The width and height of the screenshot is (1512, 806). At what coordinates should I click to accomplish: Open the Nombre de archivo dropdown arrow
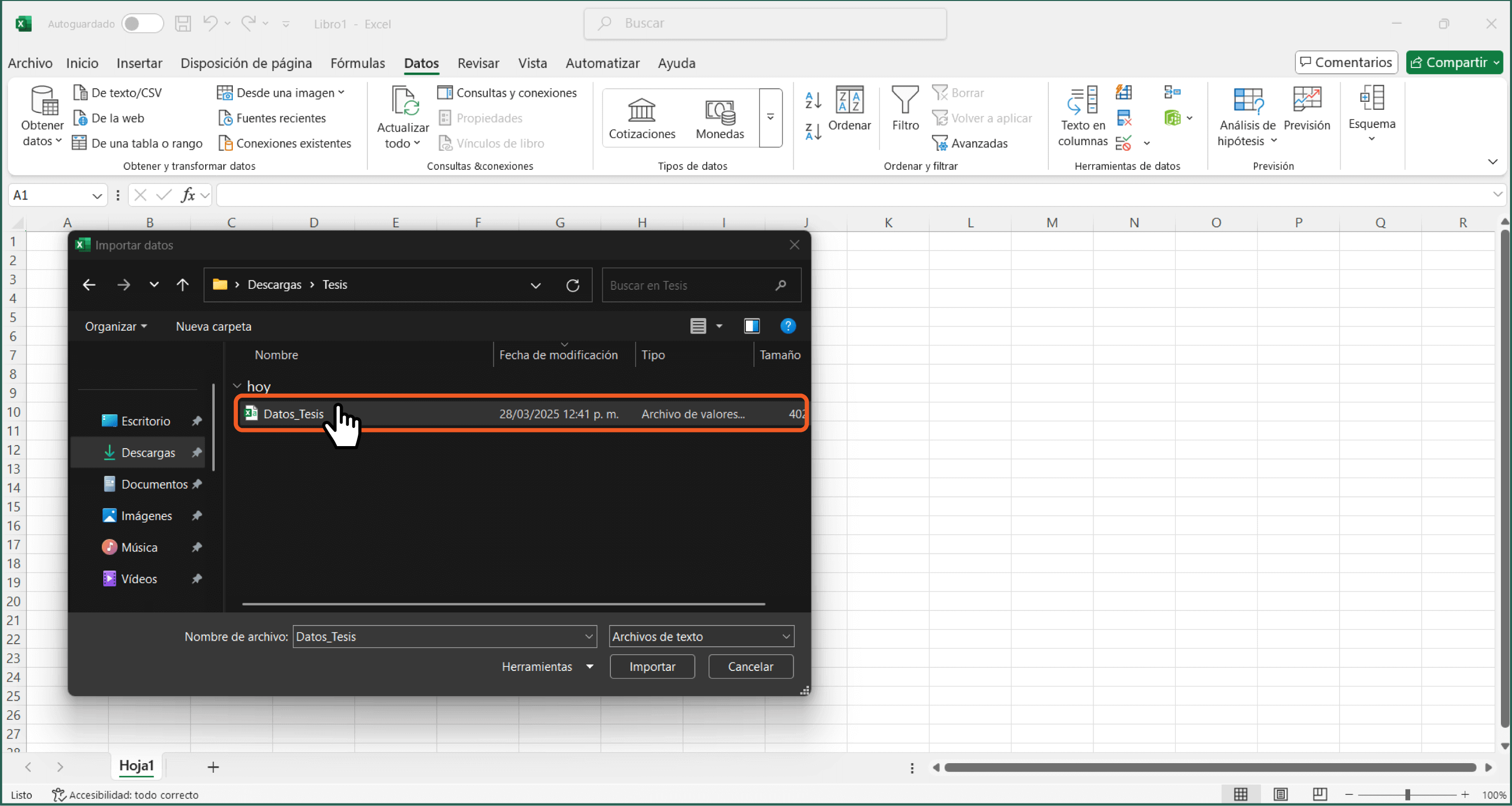(589, 636)
